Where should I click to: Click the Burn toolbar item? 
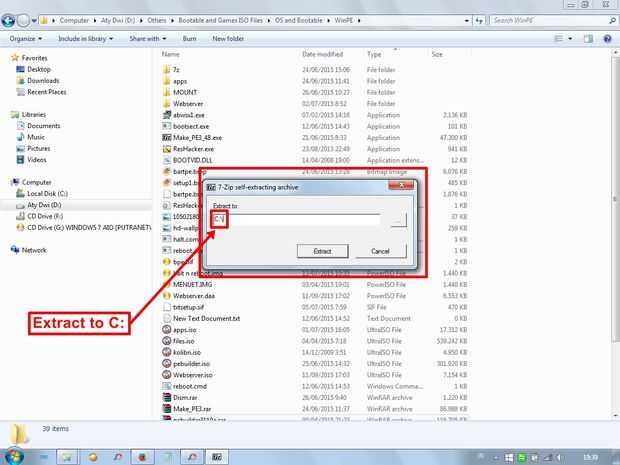(x=189, y=39)
